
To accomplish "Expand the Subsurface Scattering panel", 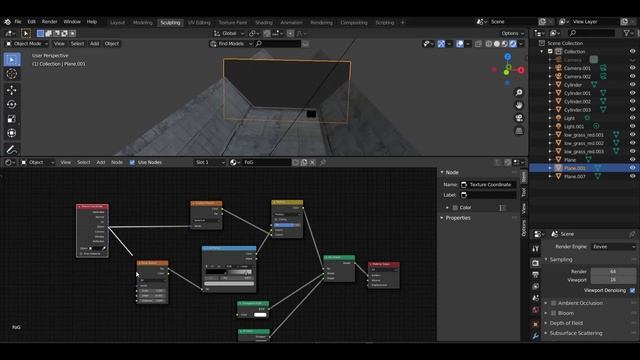I will point(576,333).
